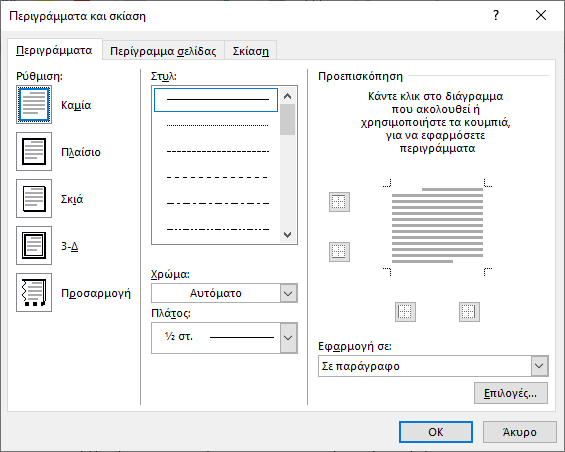Viewport: 565px width, 452px height.
Task: Click the help question mark icon
Action: coord(496,15)
